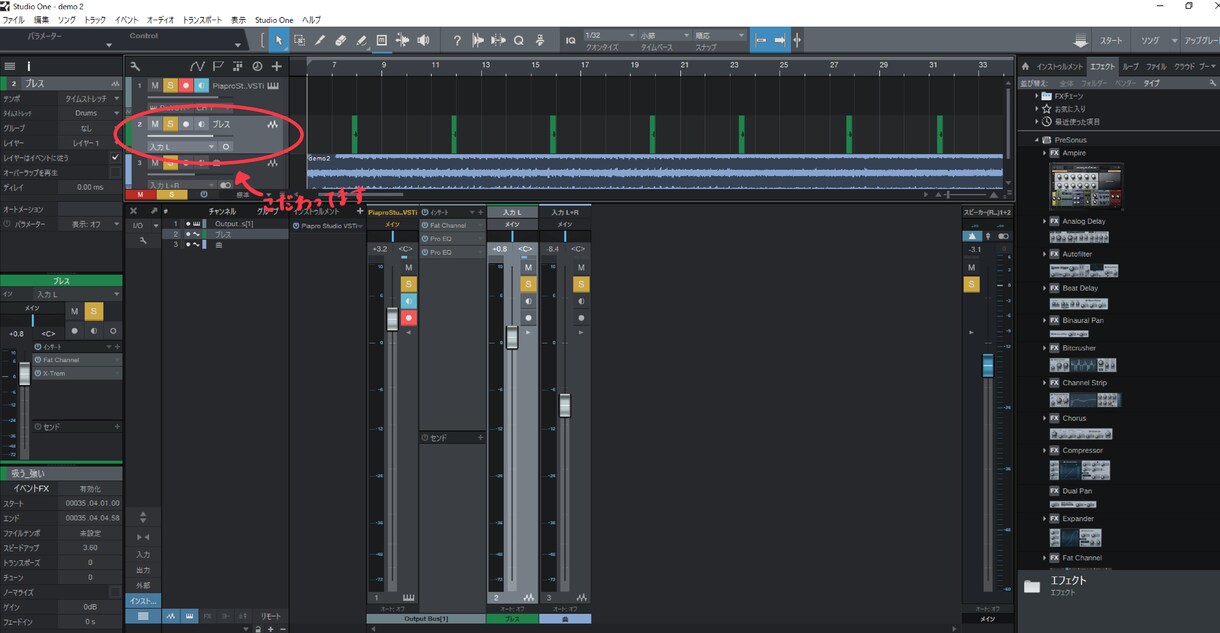Open the スナップ 順応 dropdown

pos(719,35)
